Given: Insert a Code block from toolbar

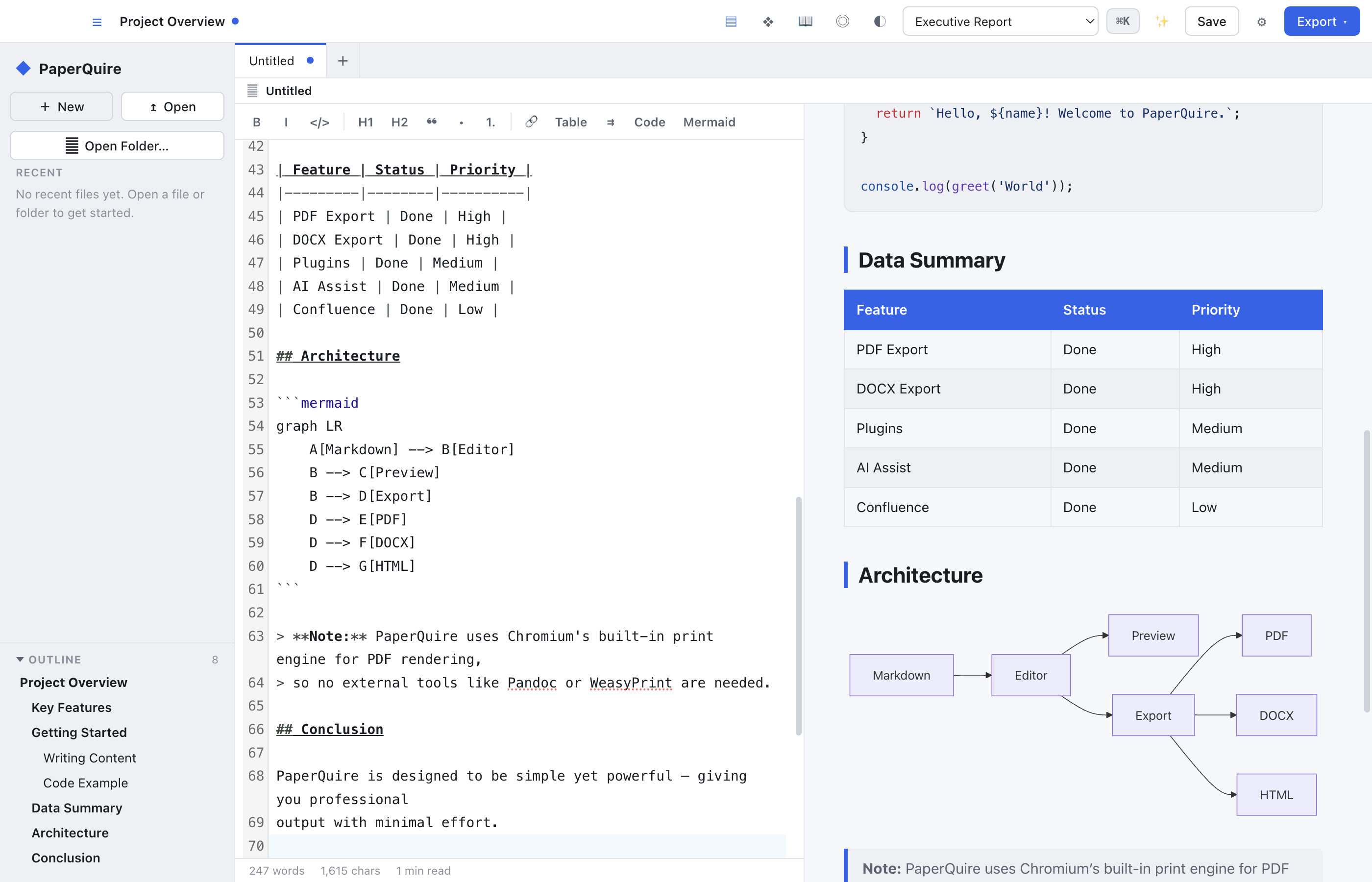Looking at the screenshot, I should [649, 122].
